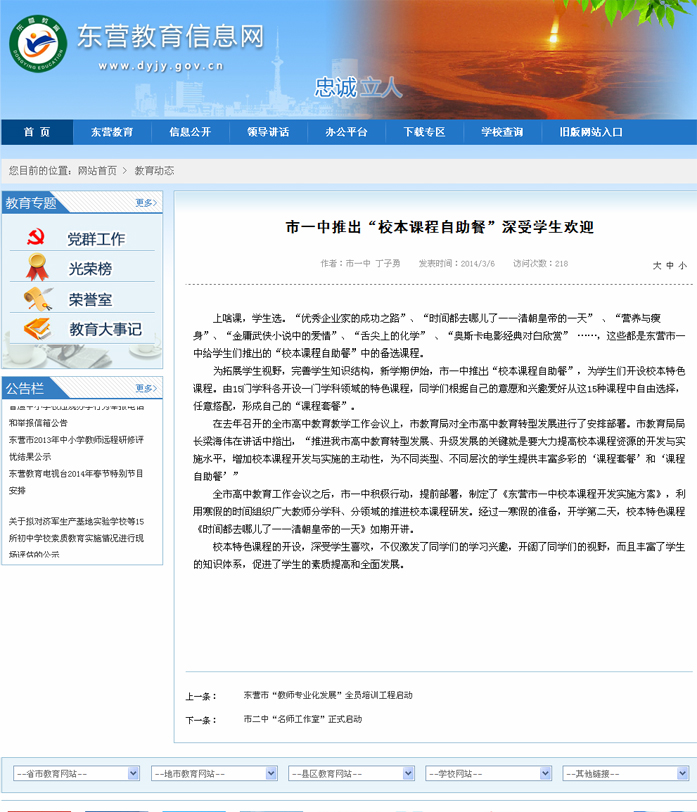Open the 荣誉室 topic link

coord(90,299)
